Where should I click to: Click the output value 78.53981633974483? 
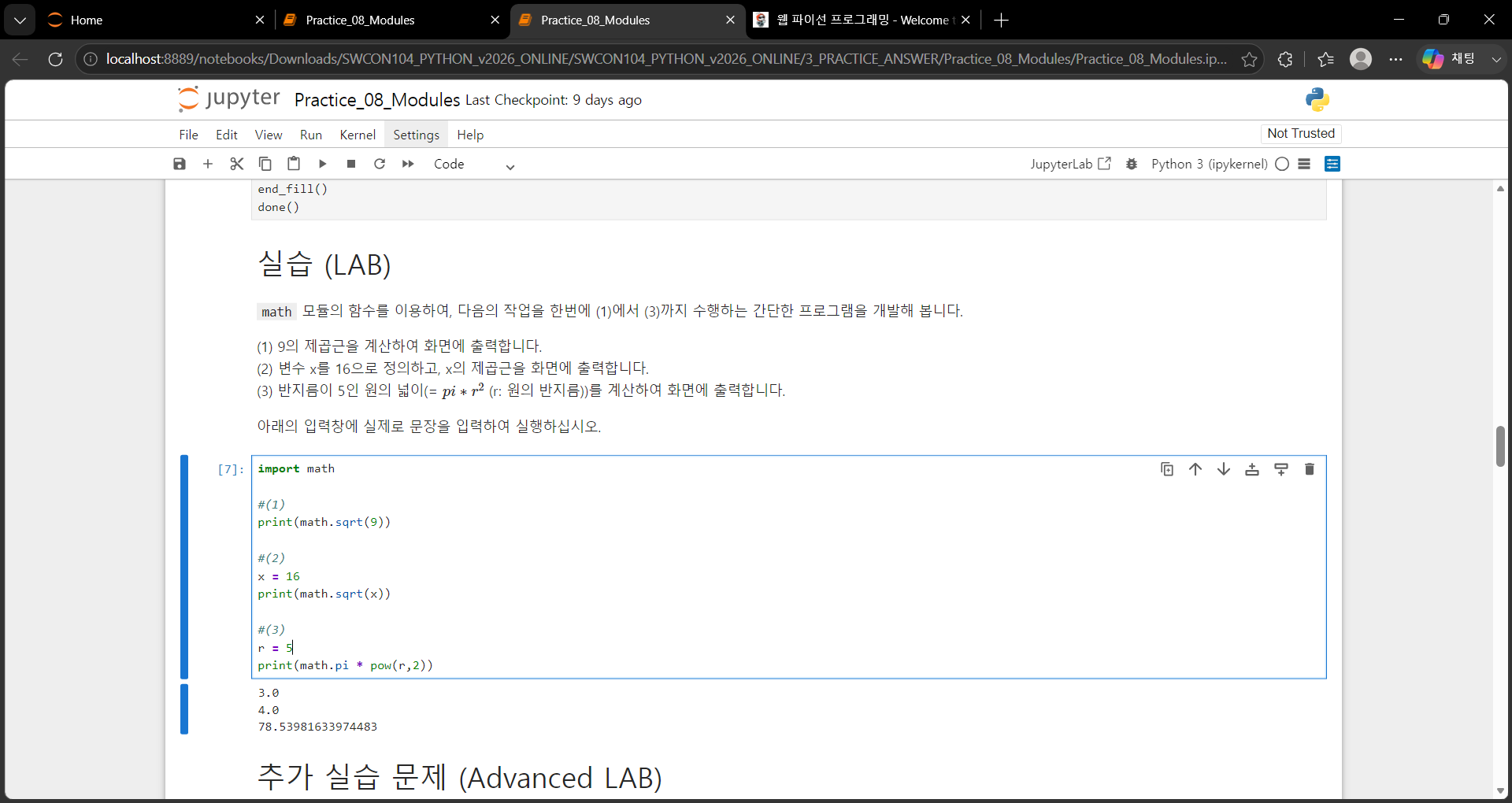pyautogui.click(x=317, y=727)
